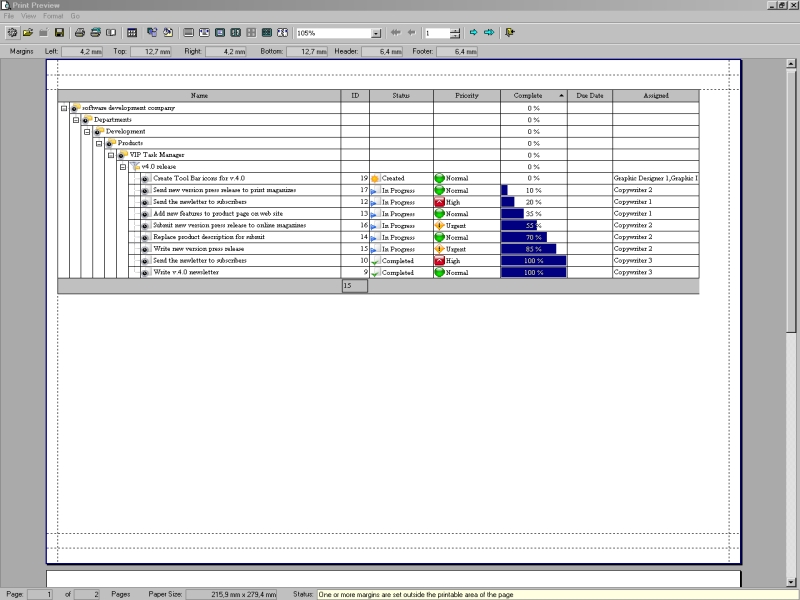Click the ID column header

click(x=355, y=95)
